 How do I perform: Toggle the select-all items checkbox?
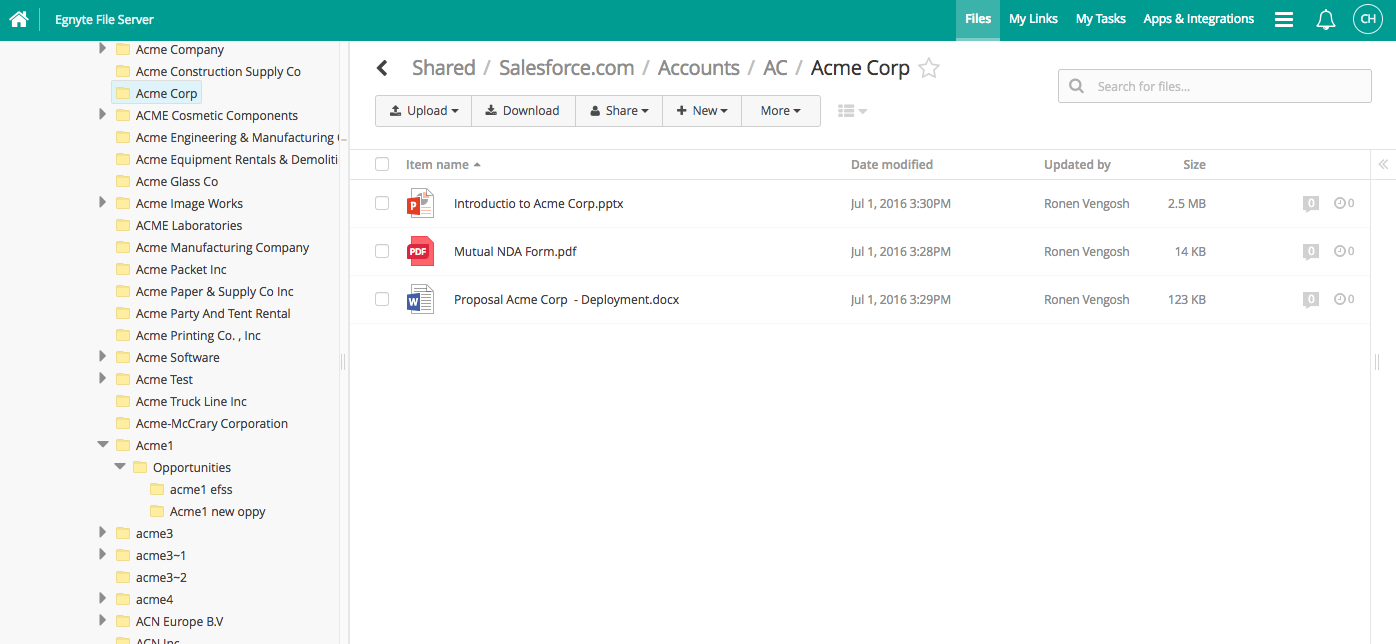382,164
